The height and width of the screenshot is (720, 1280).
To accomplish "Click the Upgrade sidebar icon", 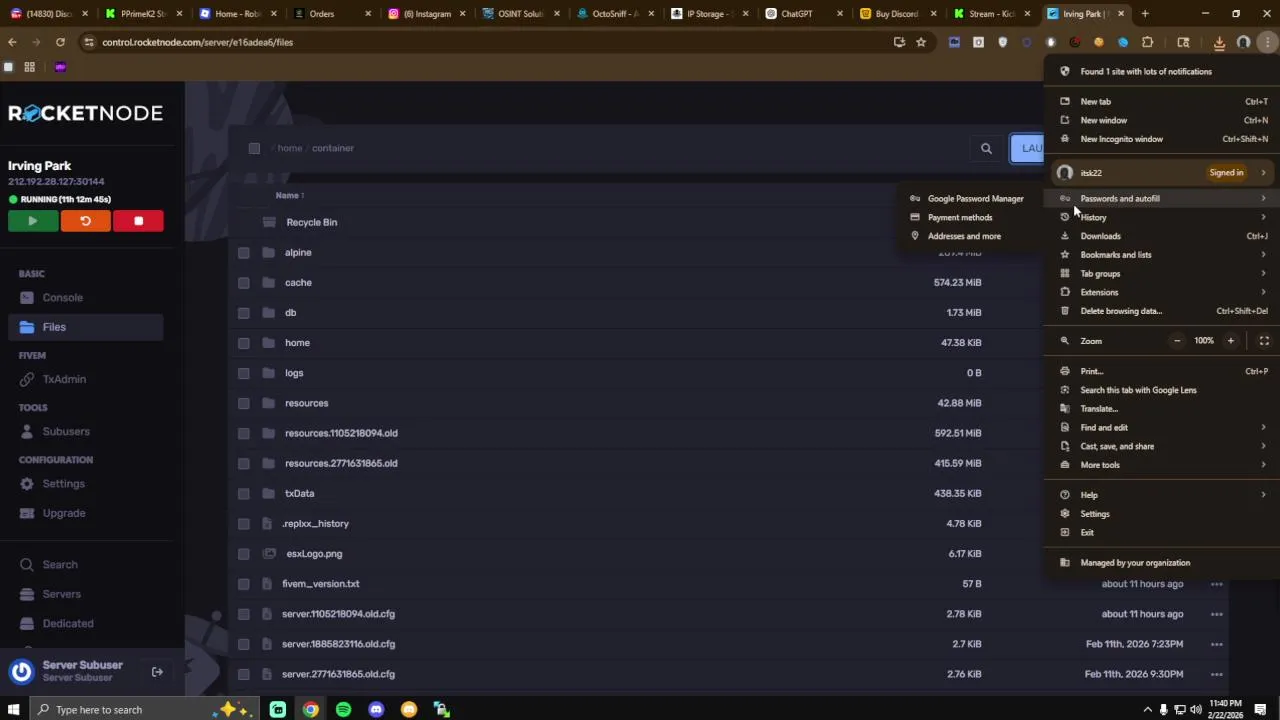I will (27, 513).
